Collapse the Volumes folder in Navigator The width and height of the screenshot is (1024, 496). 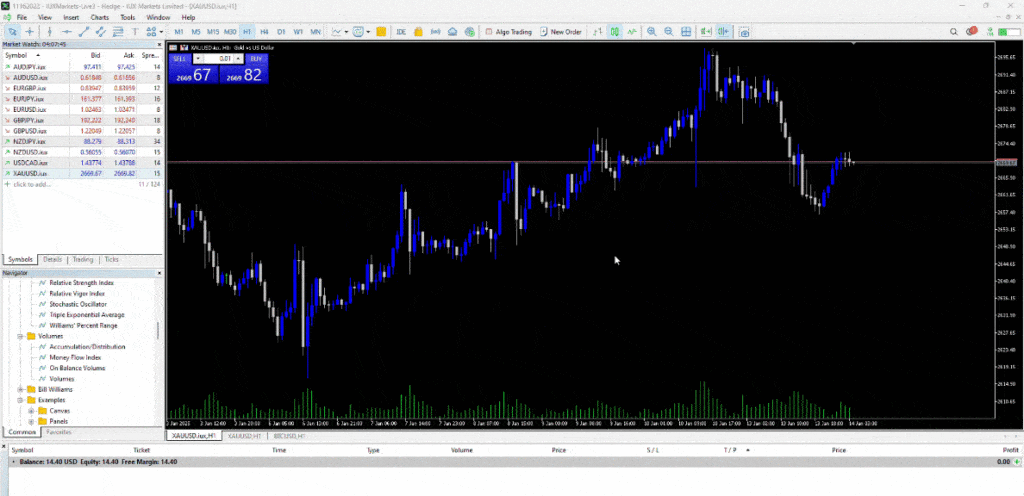[19, 337]
